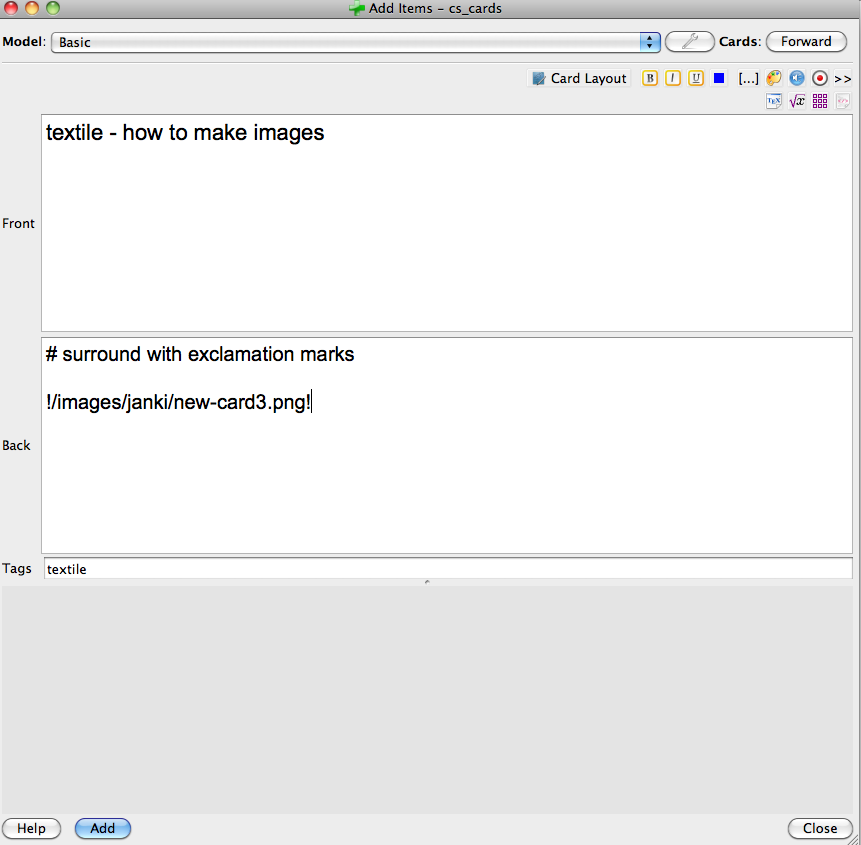The height and width of the screenshot is (845, 861).
Task: Click the add picture palette icon
Action: pyautogui.click(x=774, y=78)
